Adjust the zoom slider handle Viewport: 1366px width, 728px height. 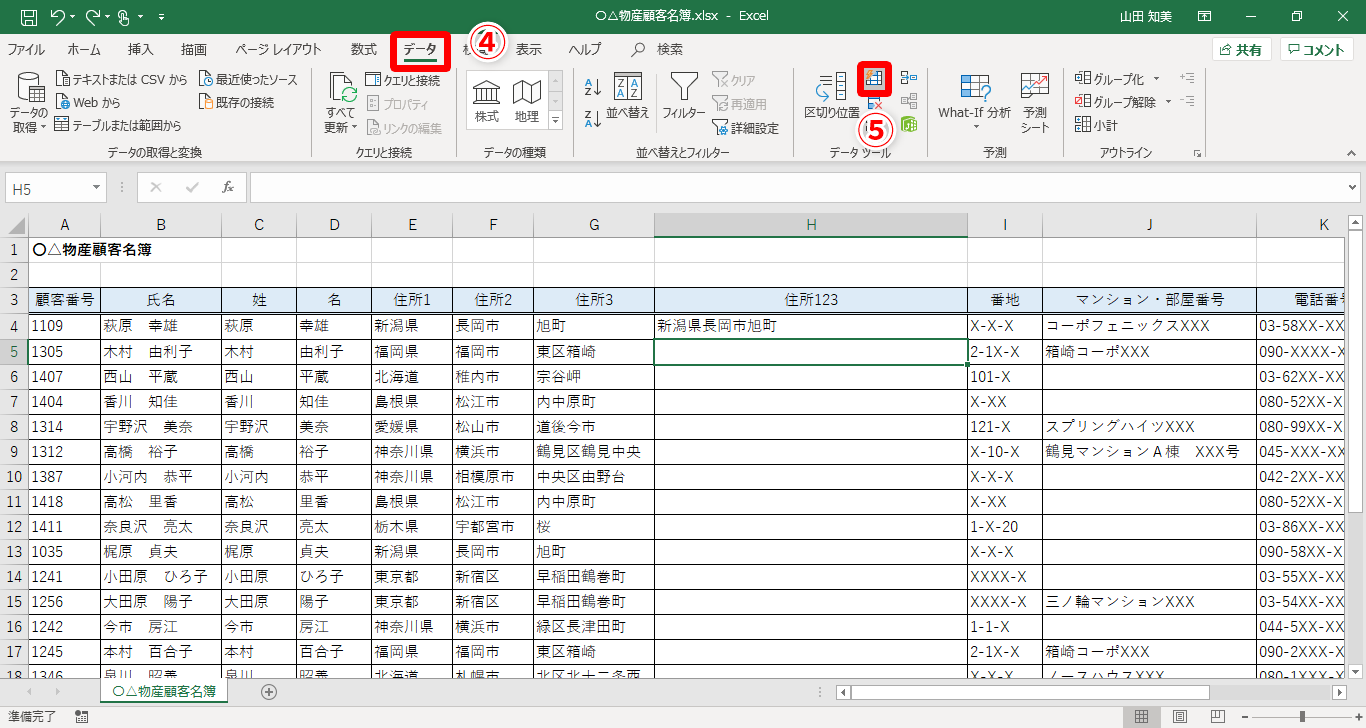click(x=1301, y=716)
